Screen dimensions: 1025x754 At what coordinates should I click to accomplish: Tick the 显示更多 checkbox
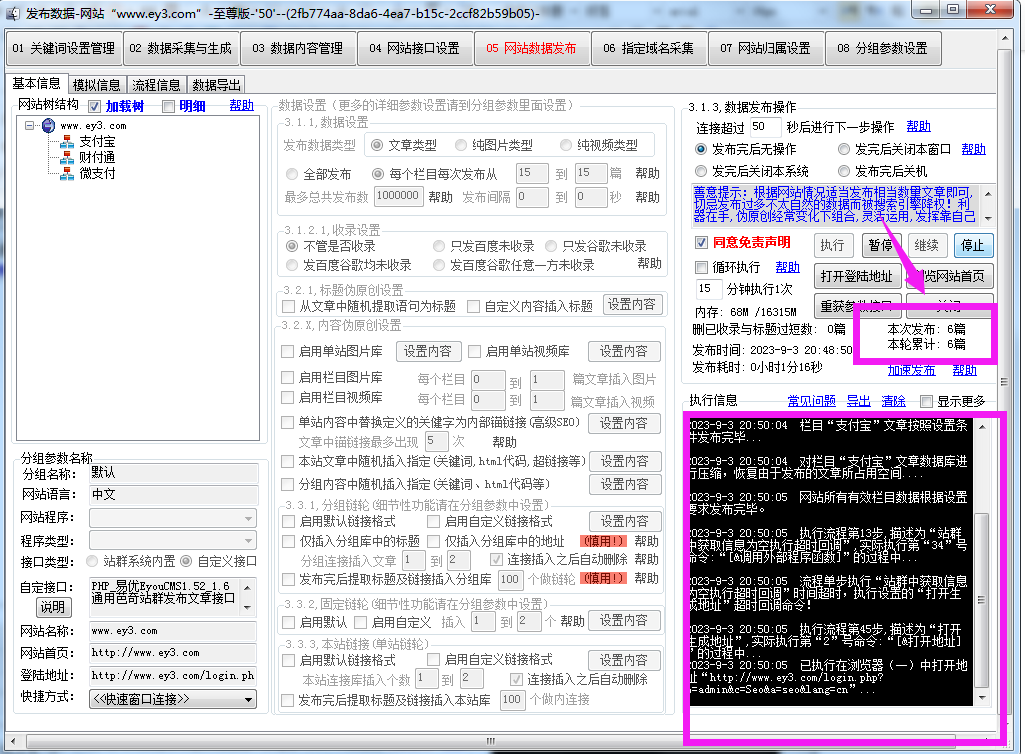click(x=926, y=401)
